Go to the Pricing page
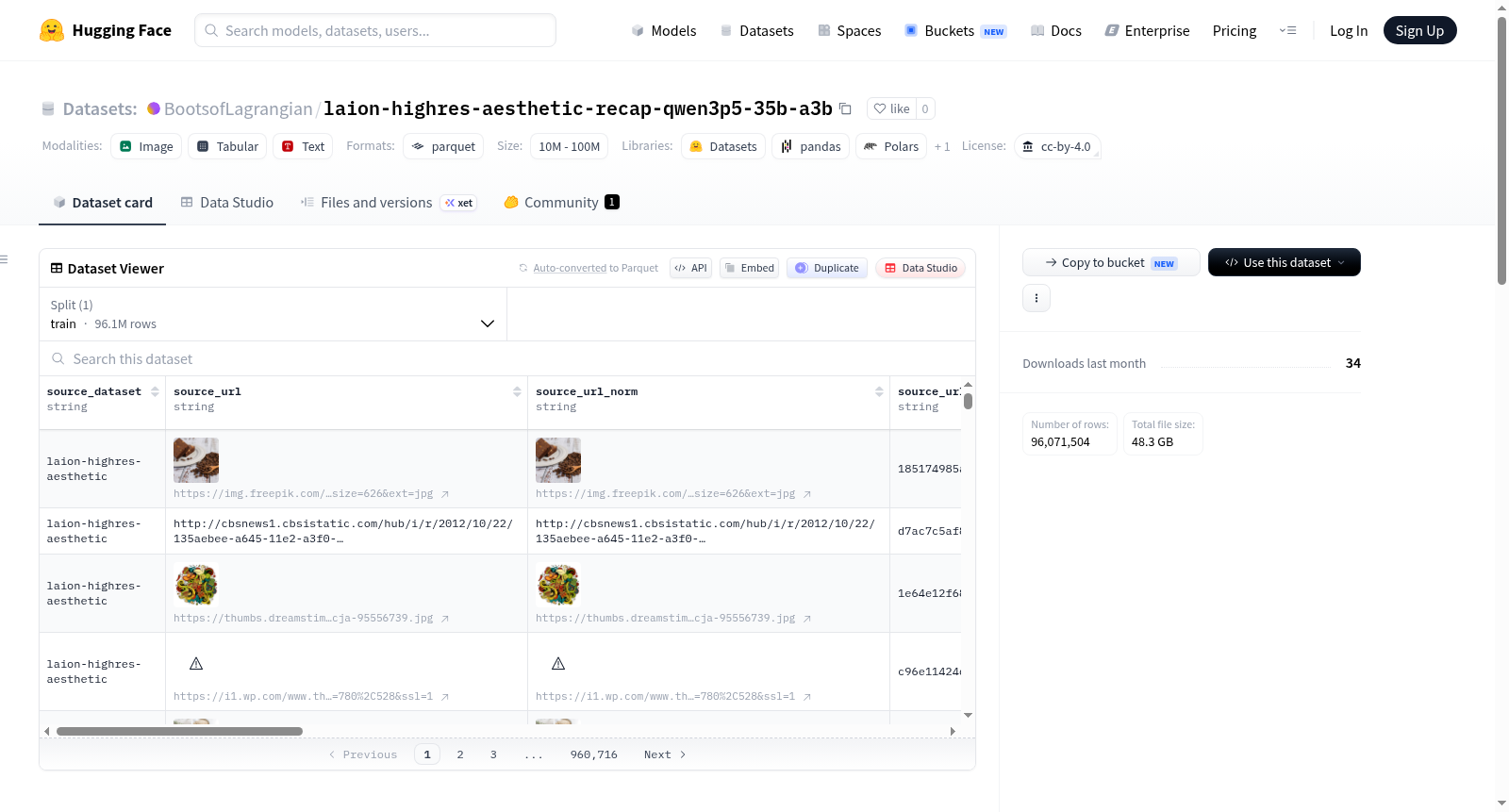 tap(1235, 30)
